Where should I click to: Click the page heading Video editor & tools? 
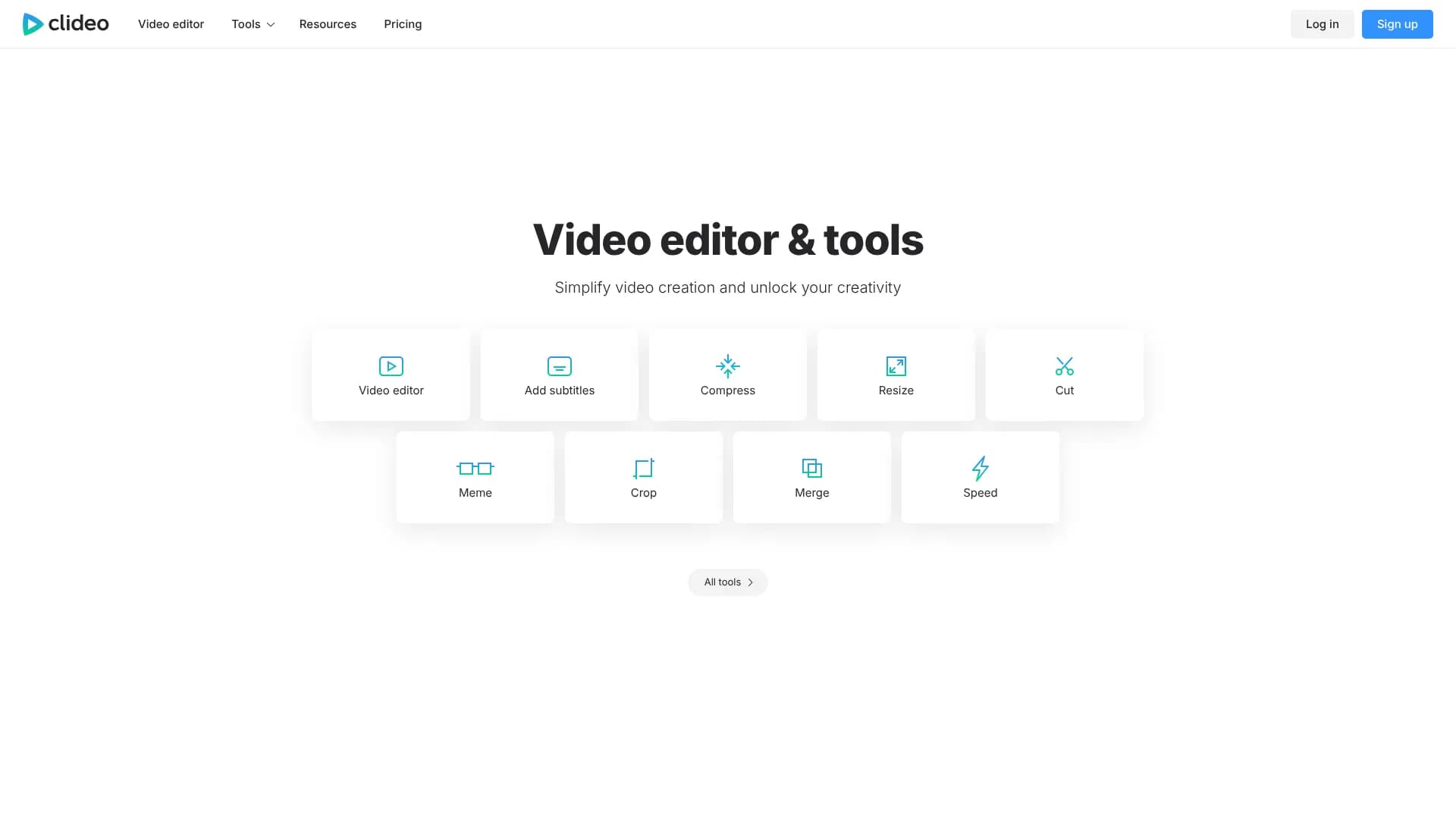tap(727, 239)
